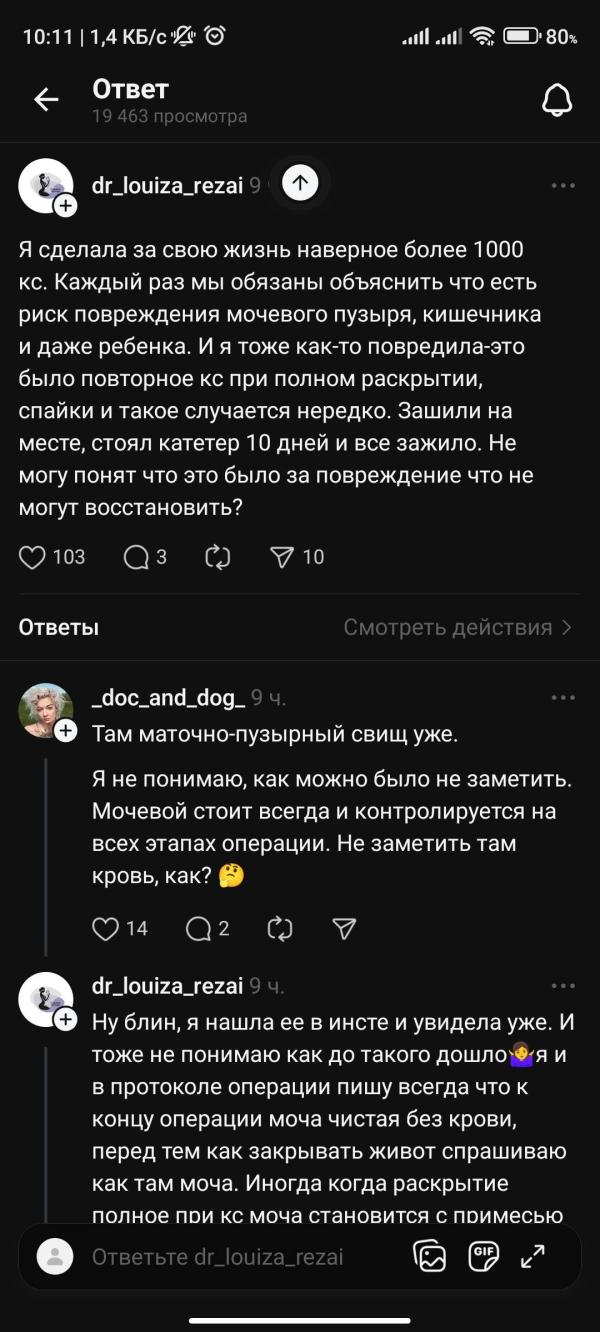Viewport: 600px width, 1332px height.
Task: Repost the main post by dr_louiza_rezai
Action: click(217, 557)
